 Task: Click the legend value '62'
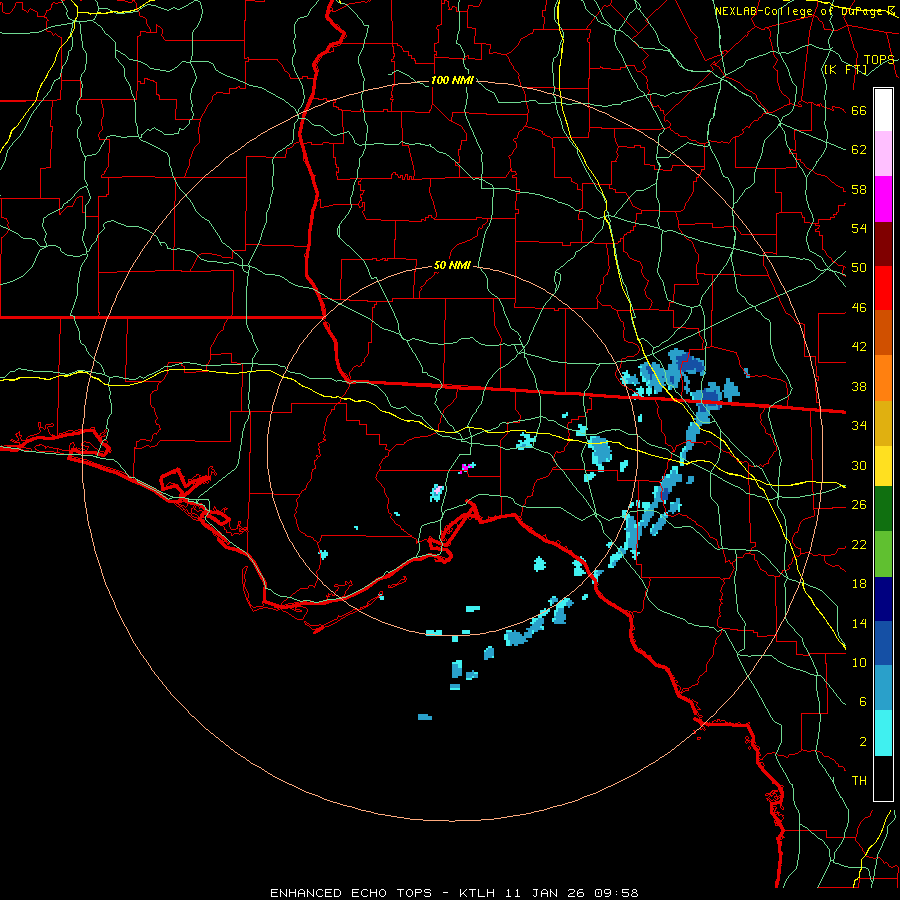(859, 150)
